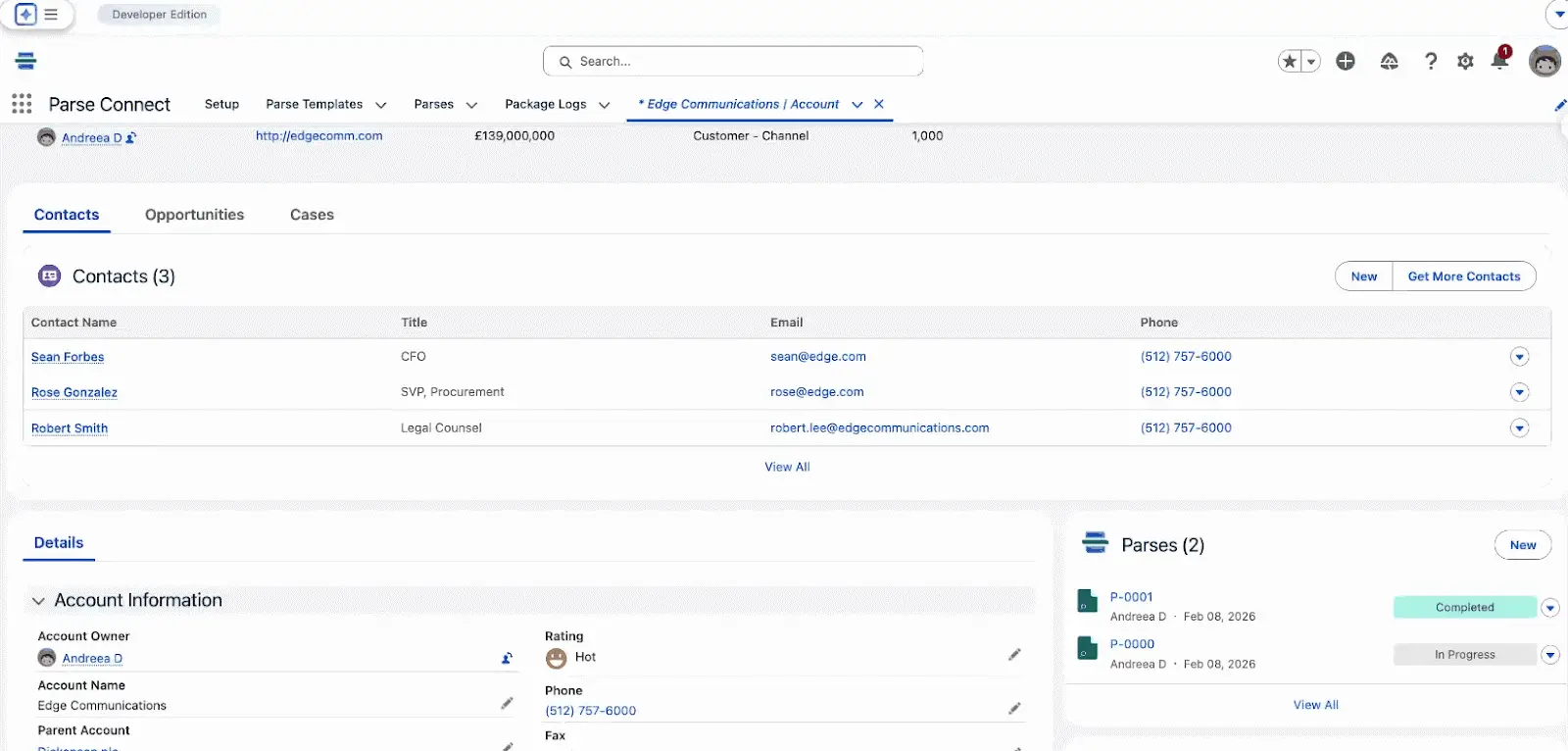Click the Favorites star icon
The image size is (1568, 751).
click(x=1290, y=62)
